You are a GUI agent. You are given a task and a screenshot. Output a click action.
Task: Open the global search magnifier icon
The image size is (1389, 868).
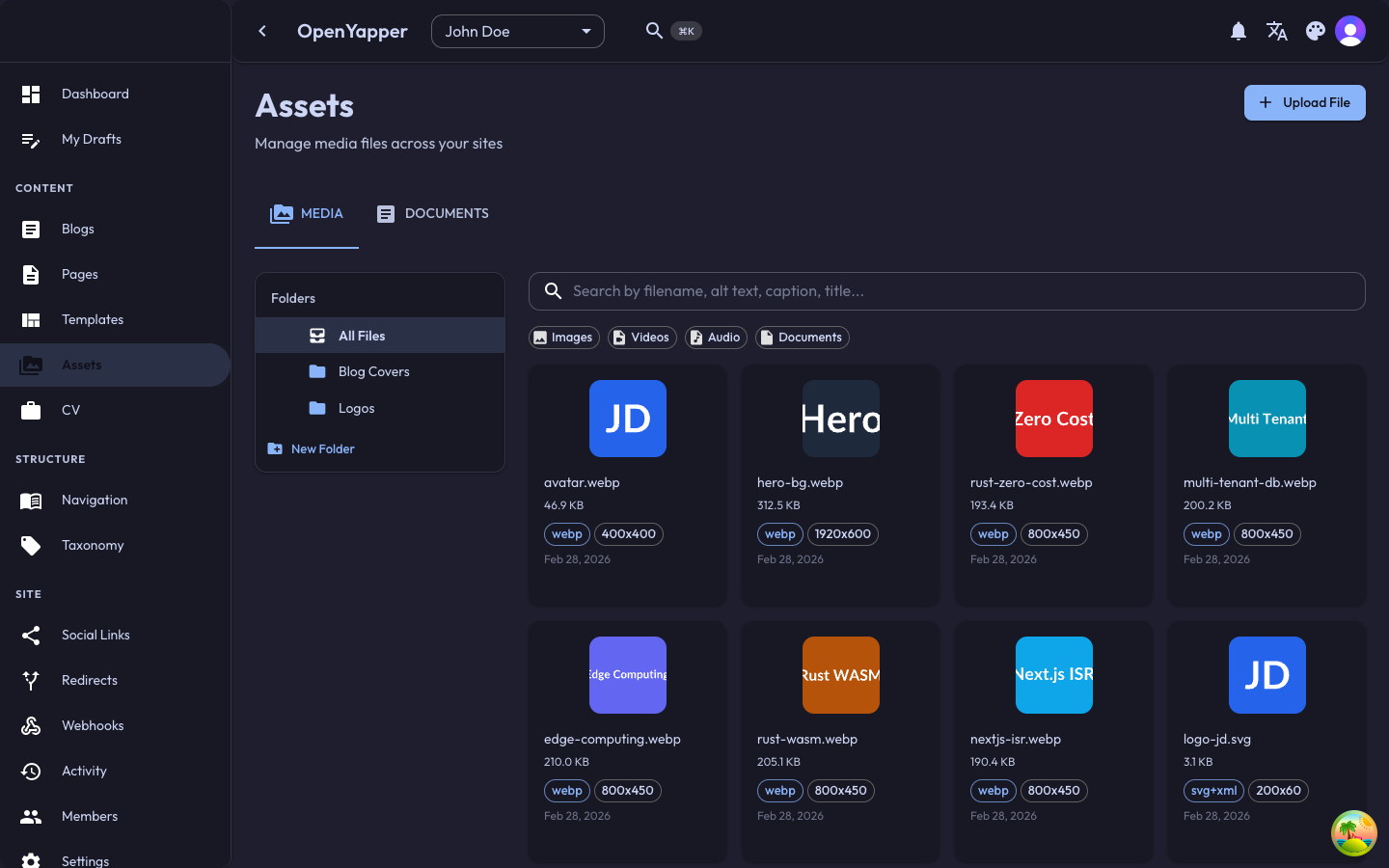point(654,31)
